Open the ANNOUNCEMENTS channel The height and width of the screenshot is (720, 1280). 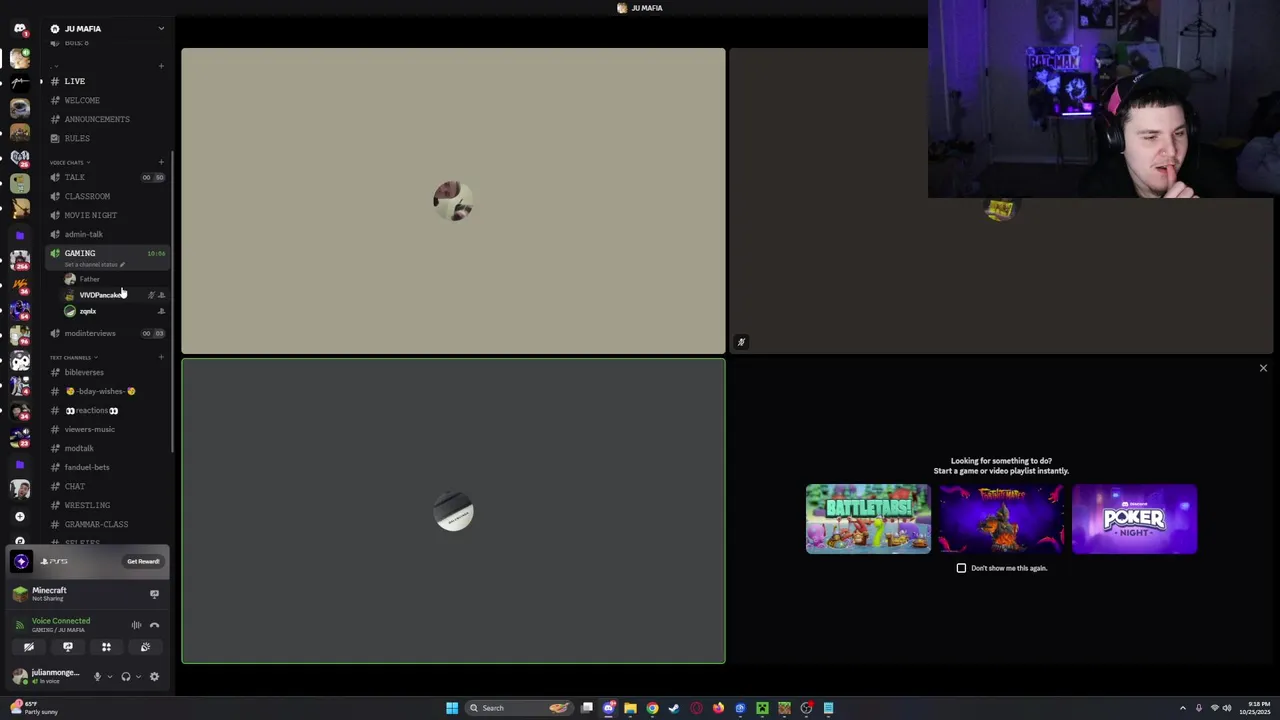point(105,119)
